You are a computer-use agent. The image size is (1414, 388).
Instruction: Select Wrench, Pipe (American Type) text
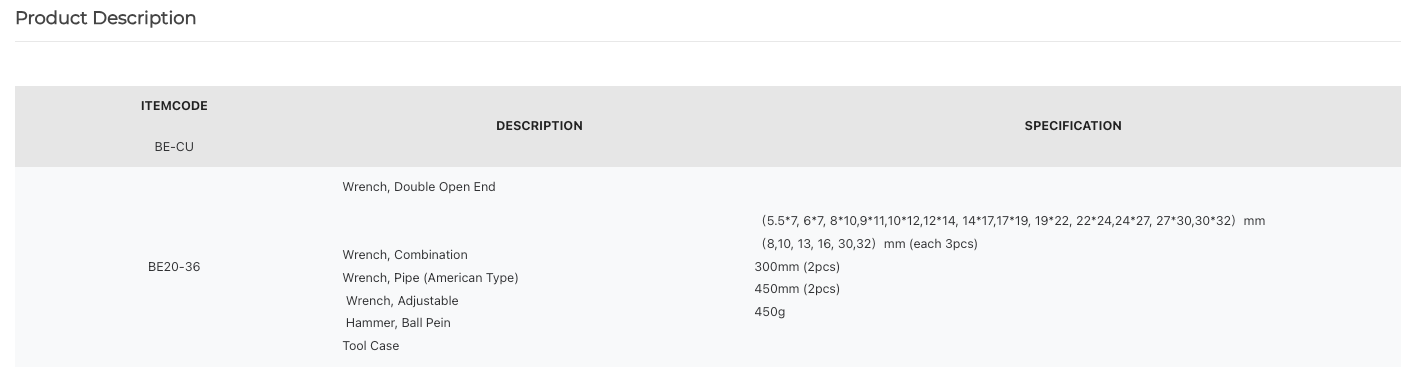430,278
